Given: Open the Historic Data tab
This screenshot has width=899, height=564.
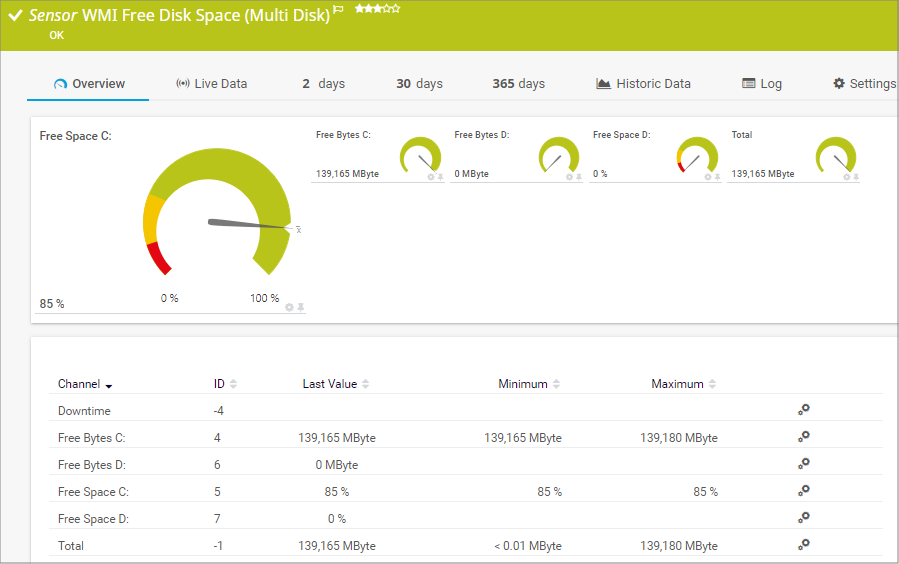Looking at the screenshot, I should tap(643, 84).
